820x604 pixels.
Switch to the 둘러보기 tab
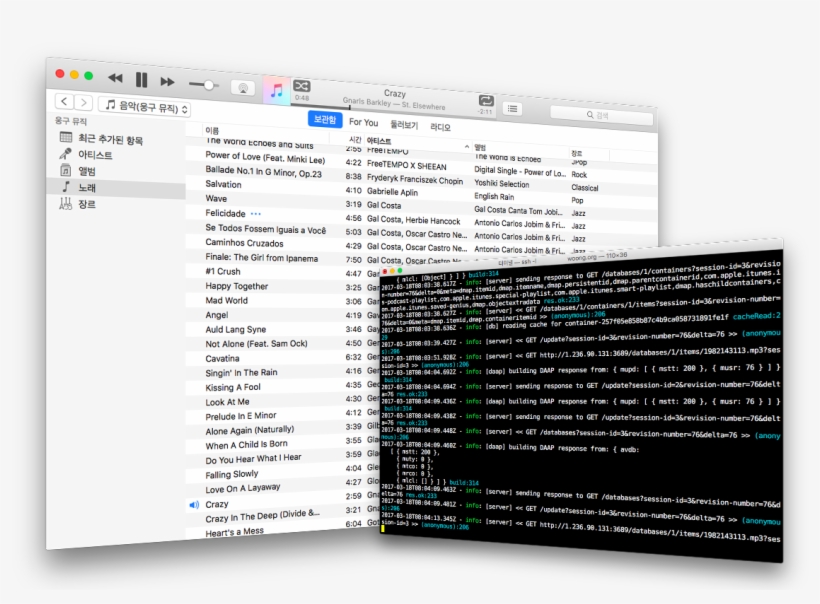[404, 124]
